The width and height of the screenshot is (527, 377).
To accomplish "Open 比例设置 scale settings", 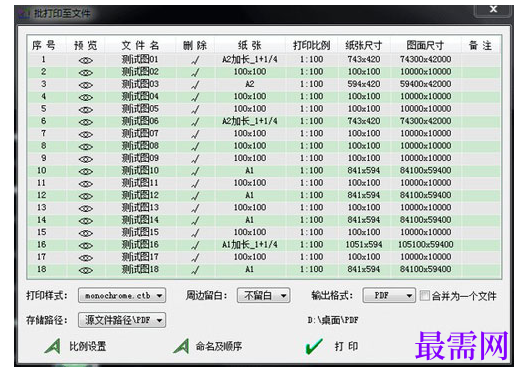I will tap(75, 346).
